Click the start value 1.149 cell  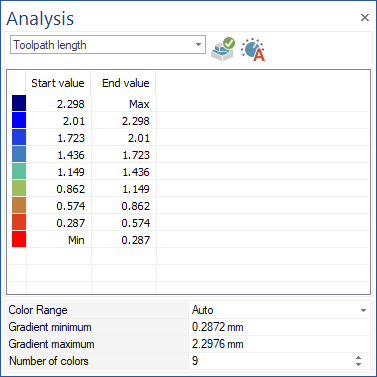(58, 172)
